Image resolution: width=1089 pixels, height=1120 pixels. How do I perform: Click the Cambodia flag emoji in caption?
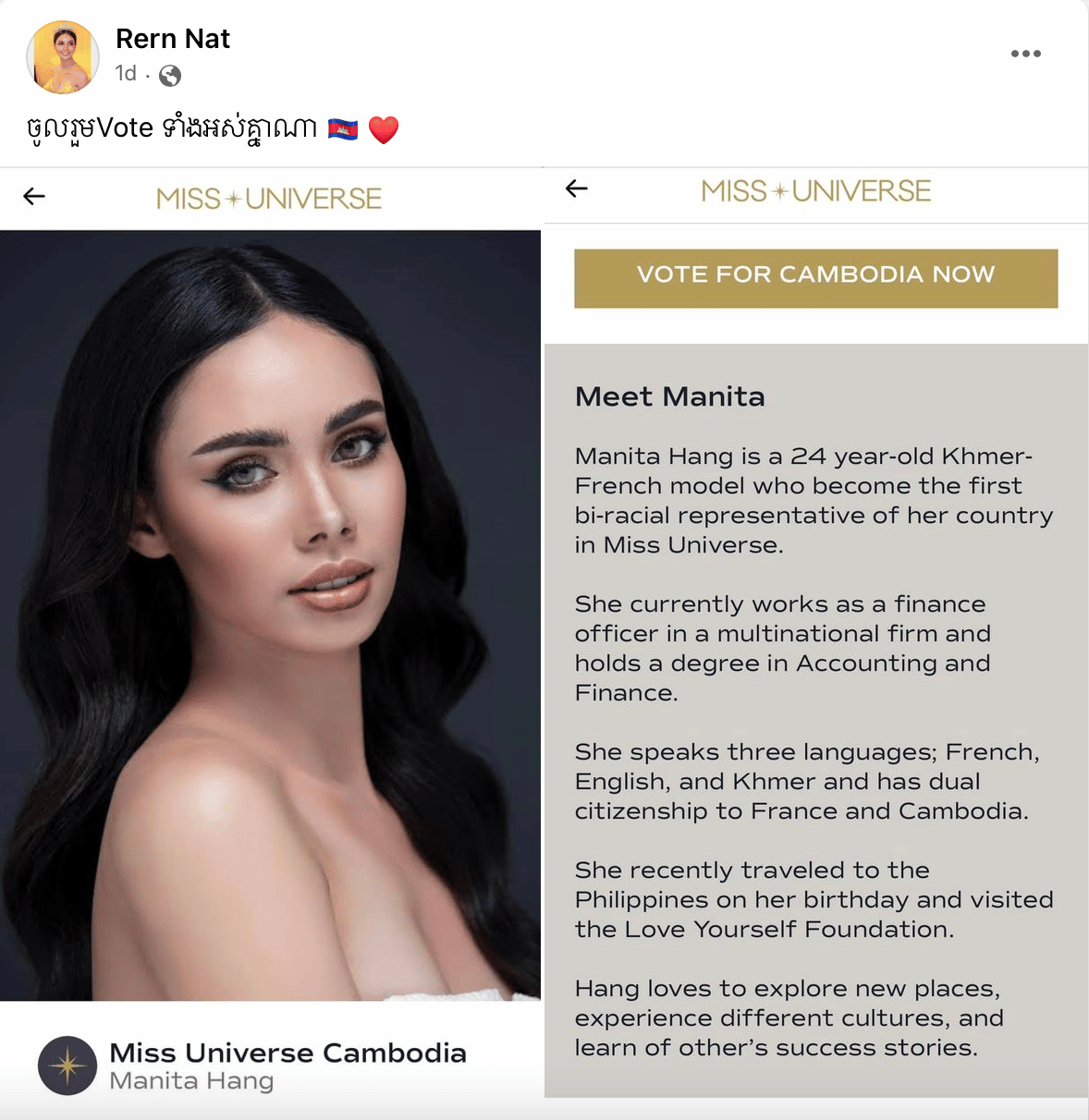pos(343,128)
